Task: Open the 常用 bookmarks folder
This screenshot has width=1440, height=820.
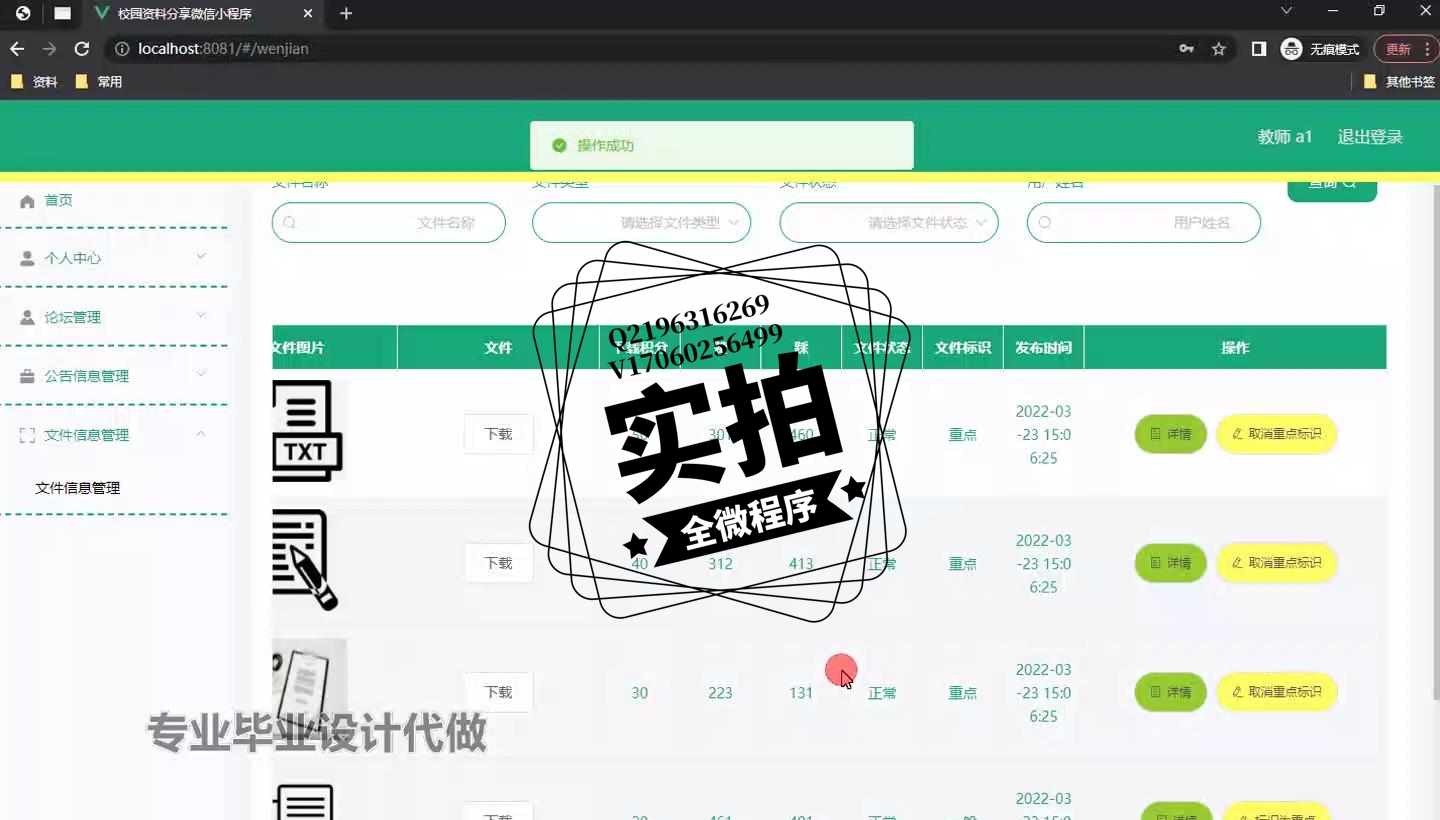Action: coord(99,82)
